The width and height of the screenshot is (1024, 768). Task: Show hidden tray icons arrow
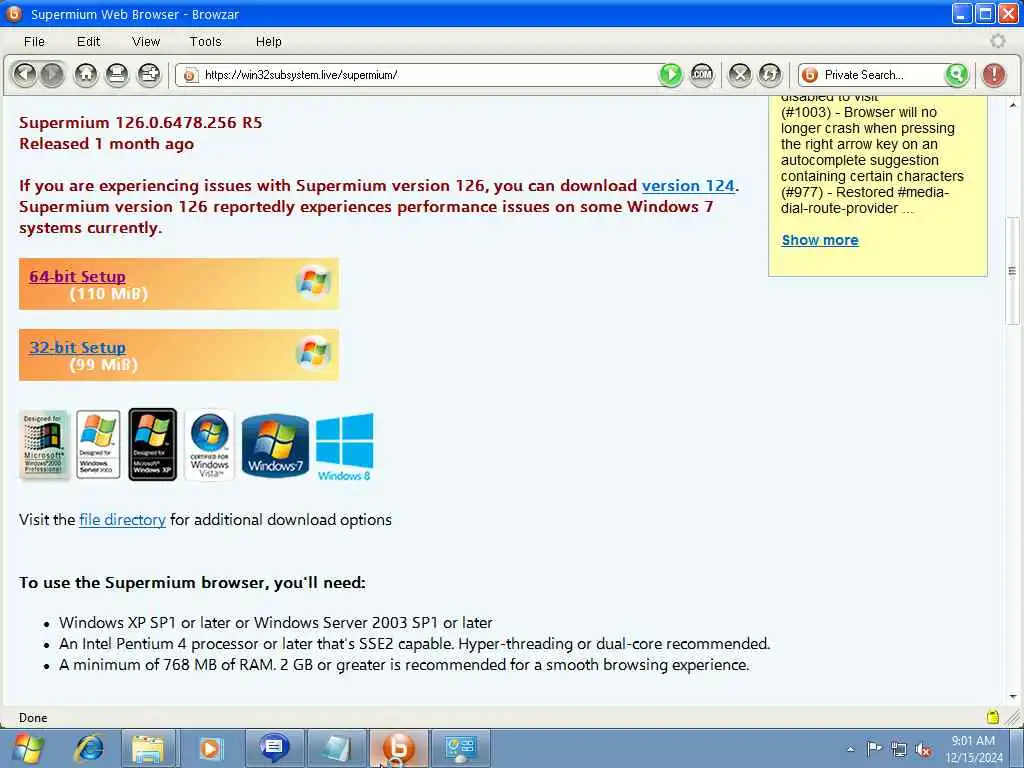tap(850, 749)
